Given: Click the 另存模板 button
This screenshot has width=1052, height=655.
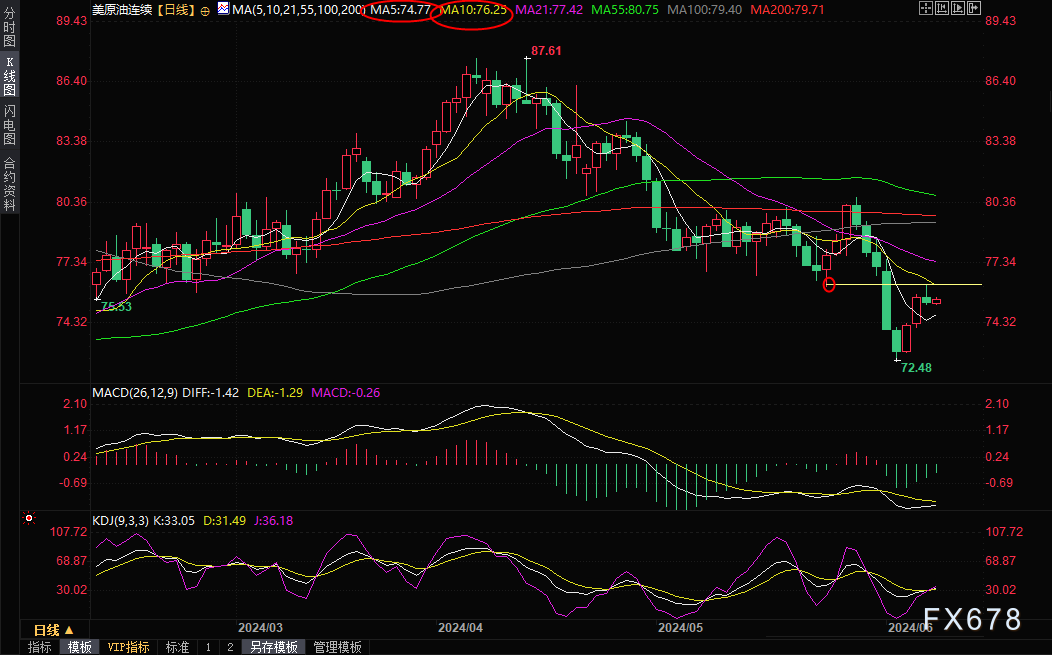Looking at the screenshot, I should click(274, 647).
